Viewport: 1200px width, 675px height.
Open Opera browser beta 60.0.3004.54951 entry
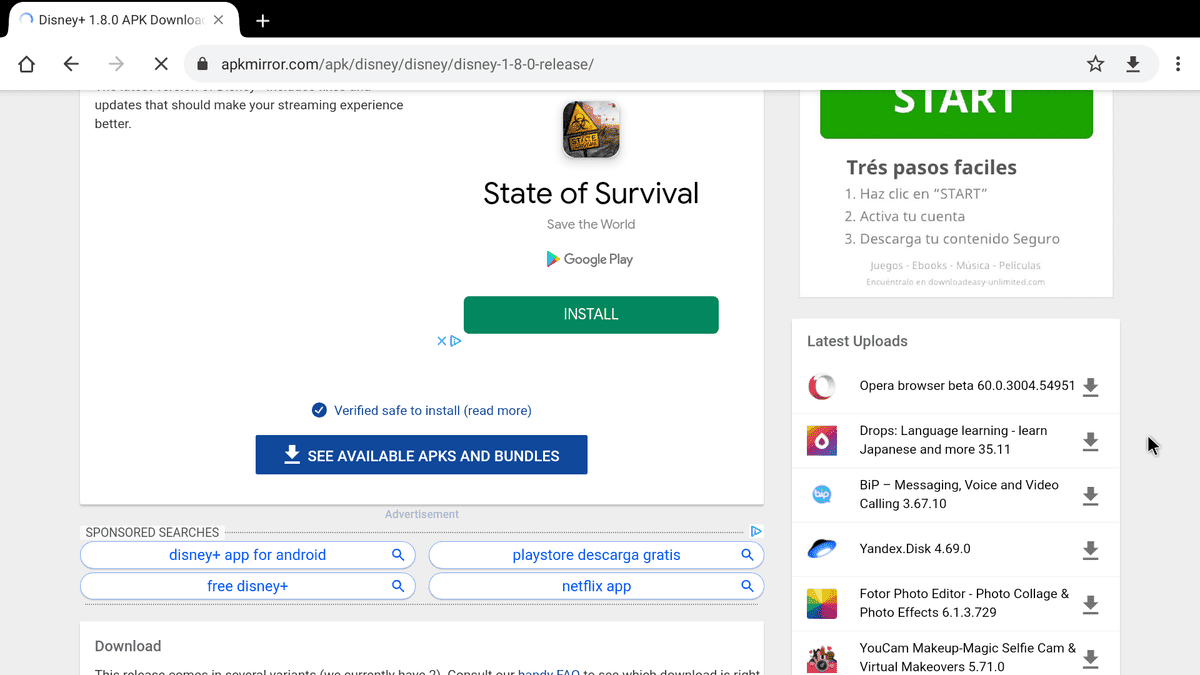coord(967,386)
